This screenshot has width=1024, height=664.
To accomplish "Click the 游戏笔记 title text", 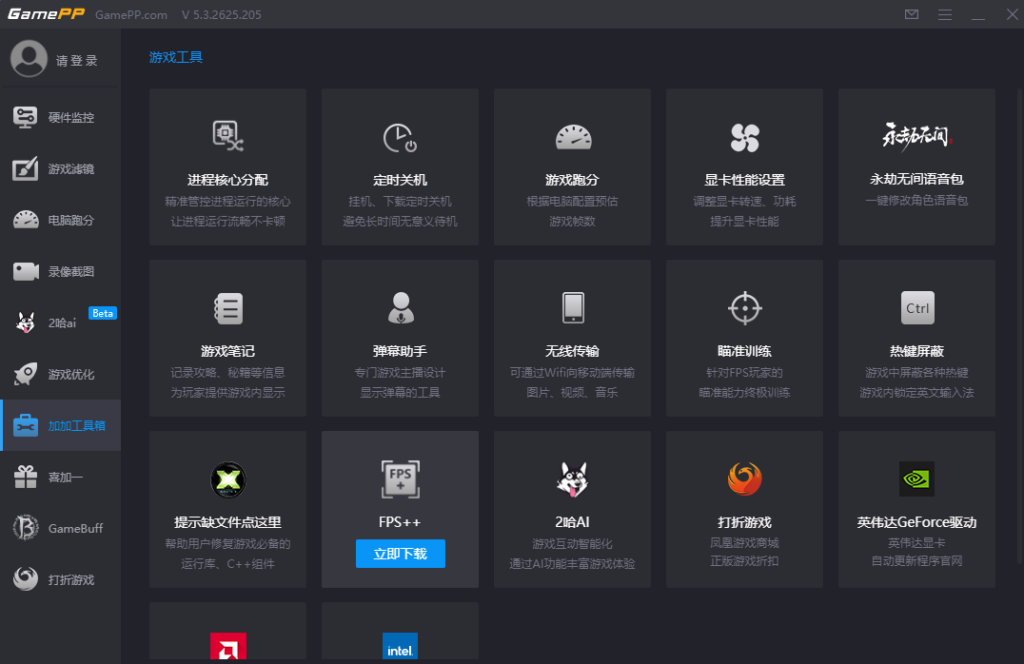I will tap(228, 351).
